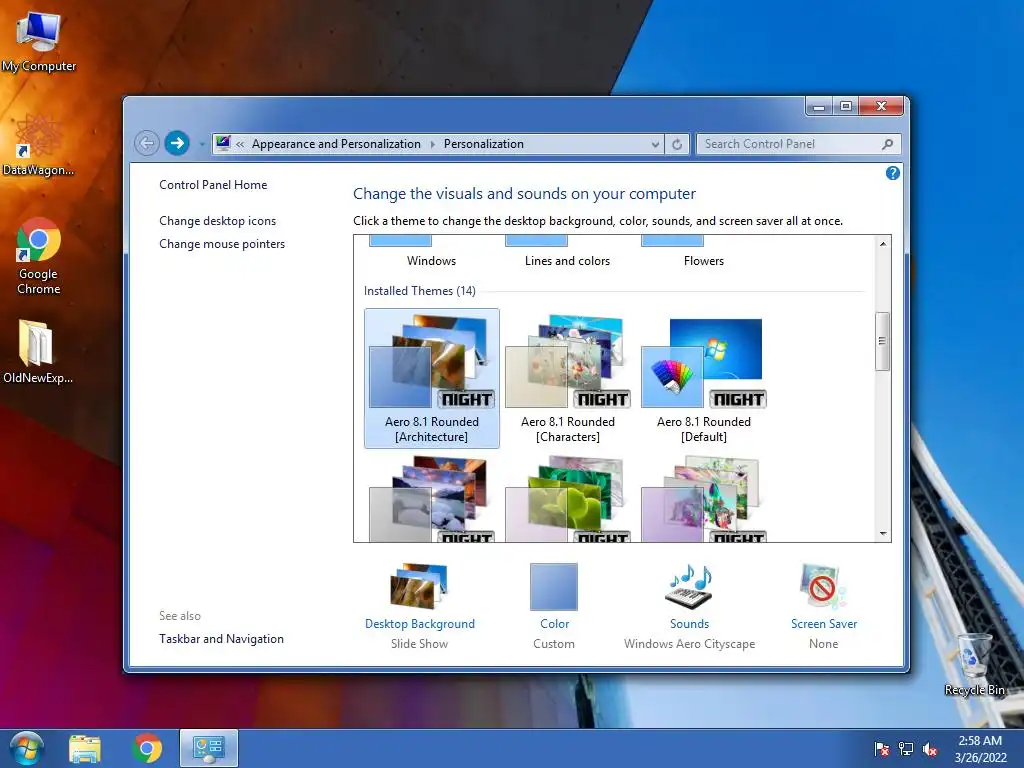Viewport: 1024px width, 768px height.
Task: Go back using the Back arrow
Action: (147, 143)
